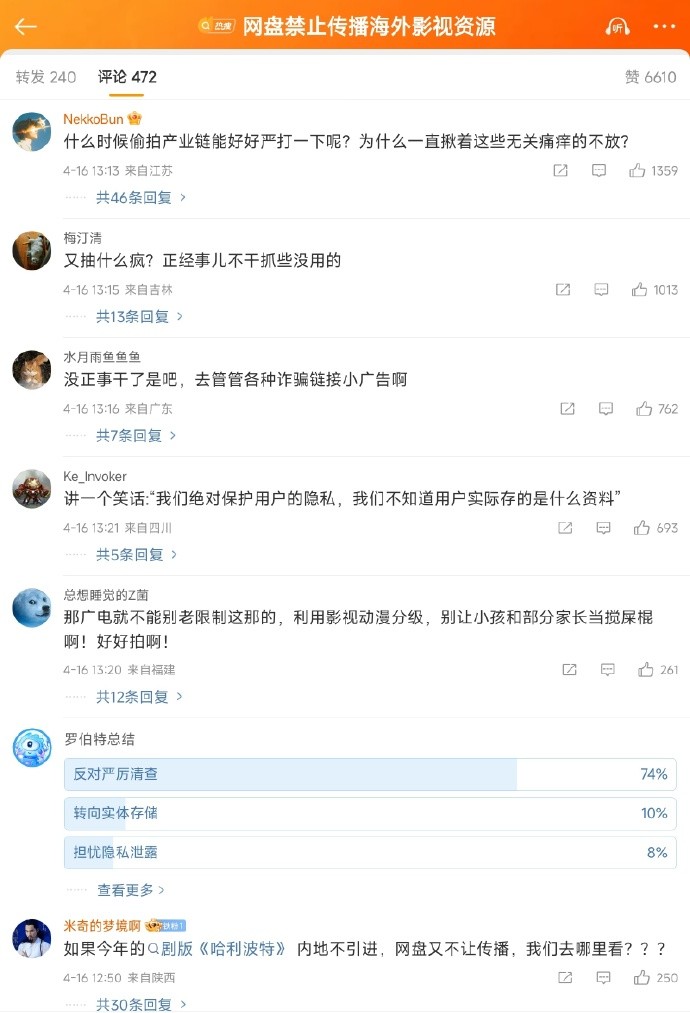
Task: Tap reply icon on 梅汀清's comment
Action: (x=601, y=290)
